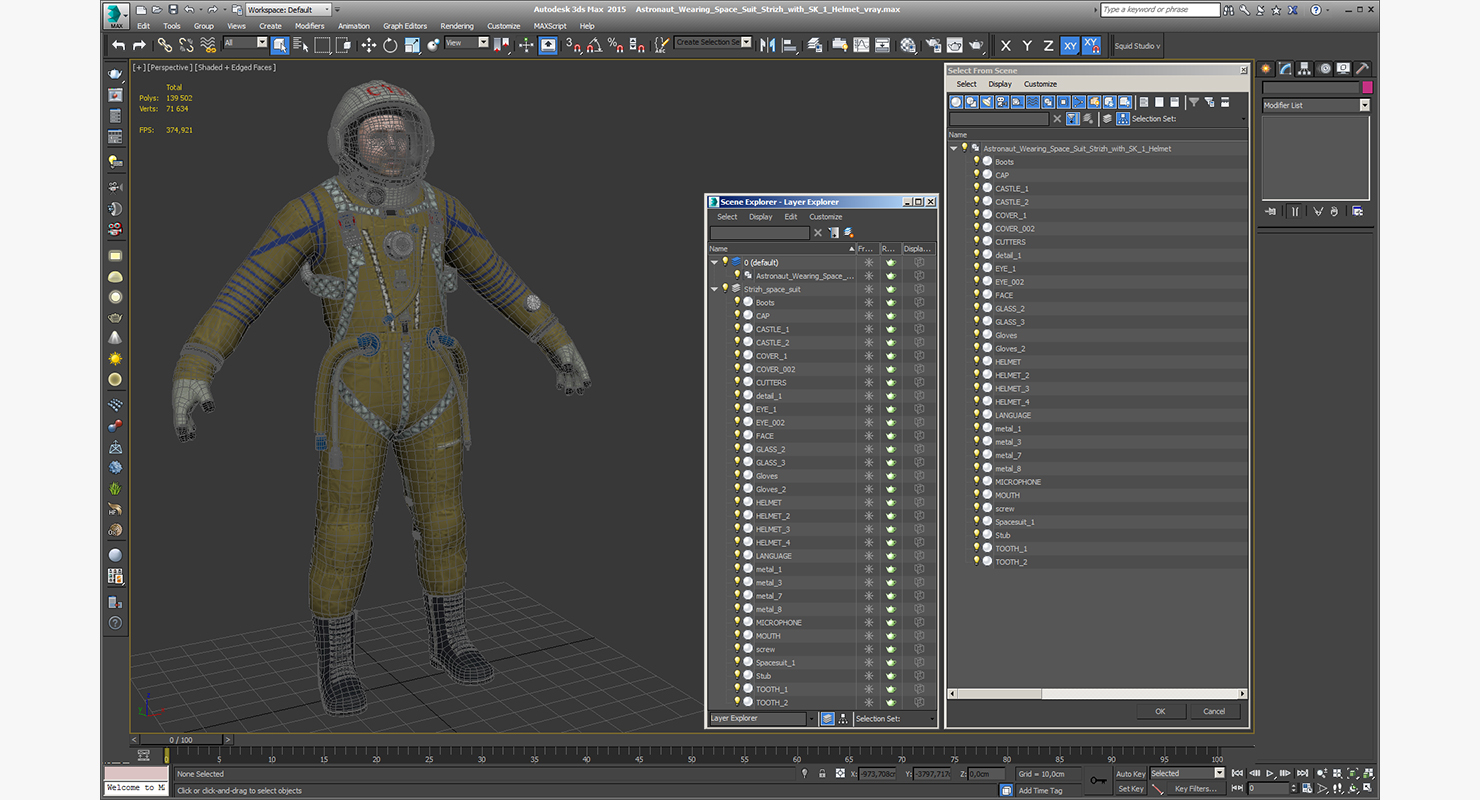Open Select by Name tool
Image resolution: width=1480 pixels, height=800 pixels.
coord(300,45)
